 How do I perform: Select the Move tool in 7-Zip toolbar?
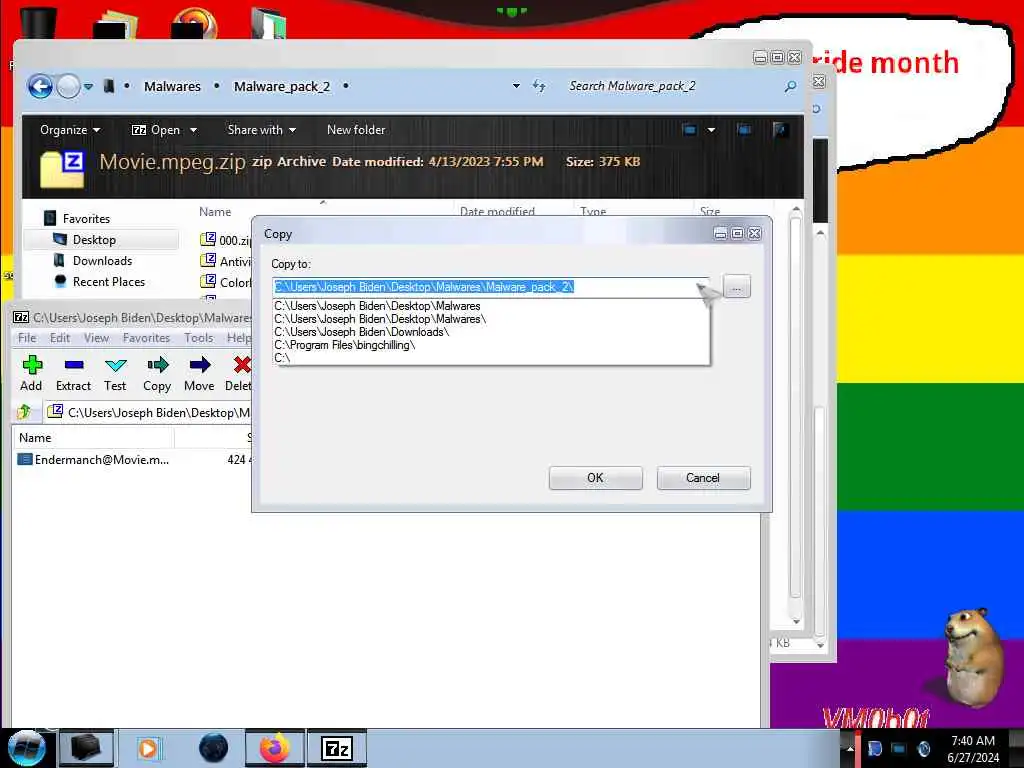(199, 374)
